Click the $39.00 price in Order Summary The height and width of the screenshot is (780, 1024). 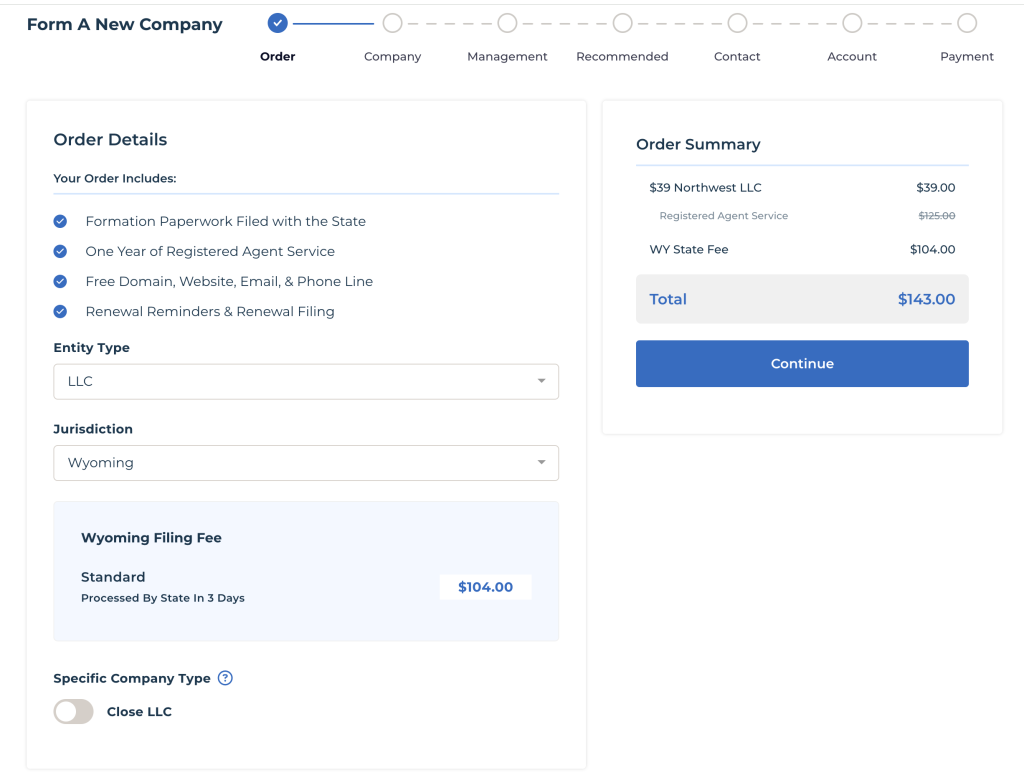(x=935, y=187)
